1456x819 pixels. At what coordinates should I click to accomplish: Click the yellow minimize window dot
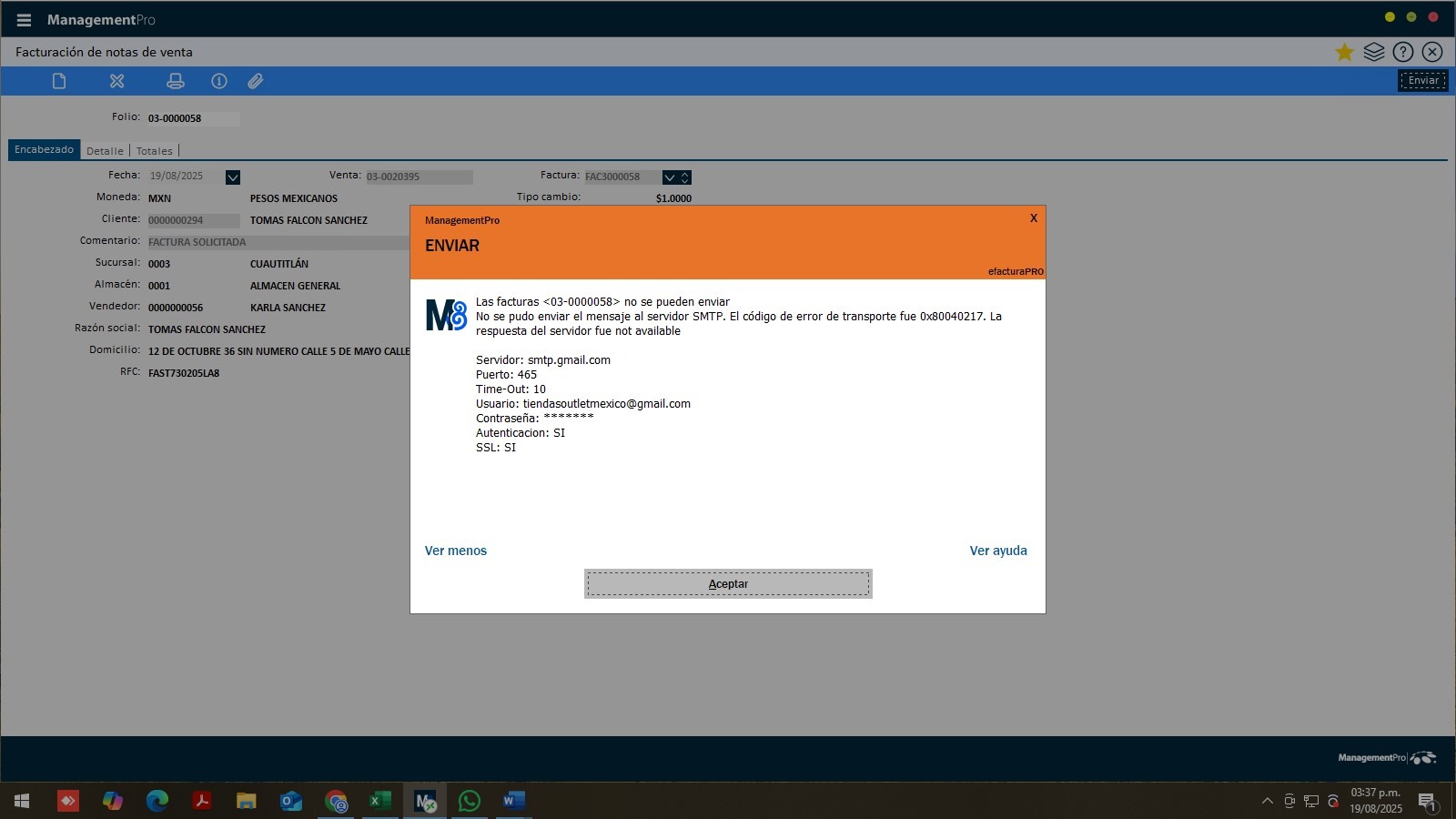click(1390, 17)
